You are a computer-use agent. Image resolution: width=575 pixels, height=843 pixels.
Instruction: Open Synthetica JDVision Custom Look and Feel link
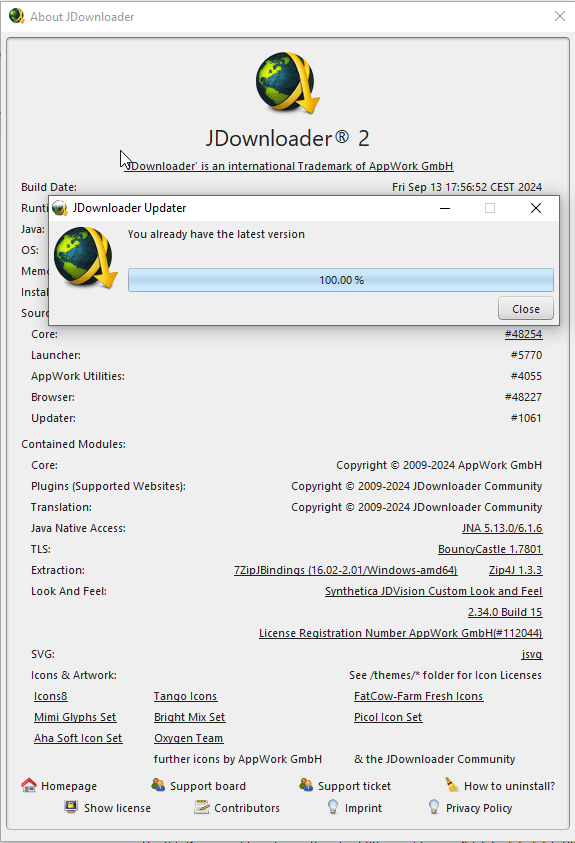pyautogui.click(x=434, y=591)
